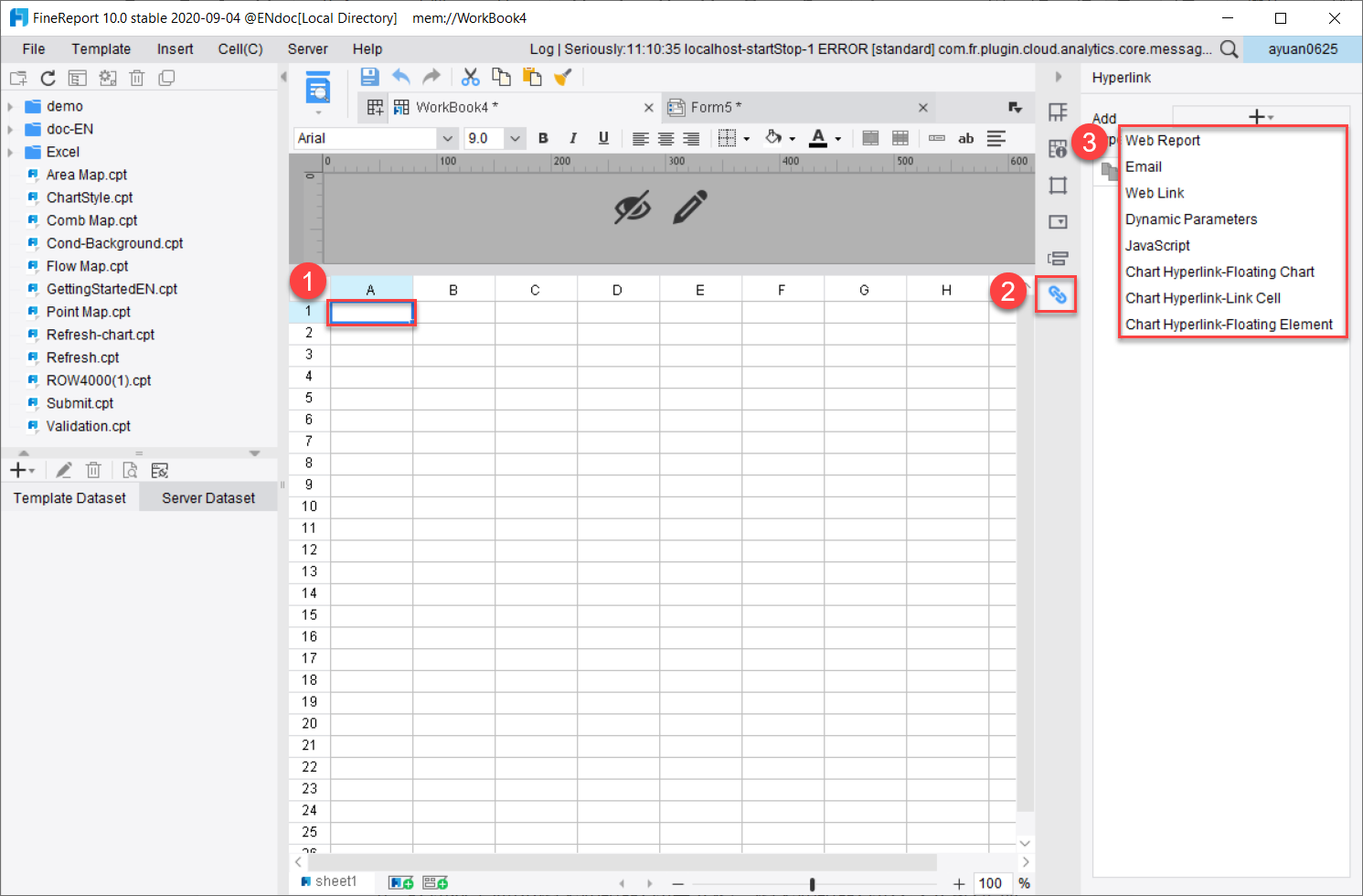Click the pencil edit icon in header area
Image resolution: width=1363 pixels, height=896 pixels.
click(690, 208)
